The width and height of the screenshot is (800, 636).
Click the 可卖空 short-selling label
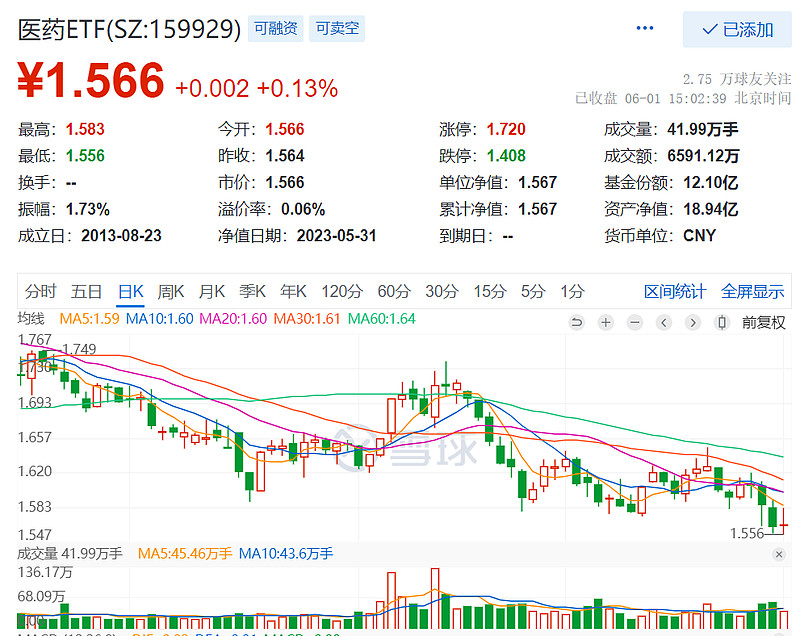pyautogui.click(x=337, y=29)
